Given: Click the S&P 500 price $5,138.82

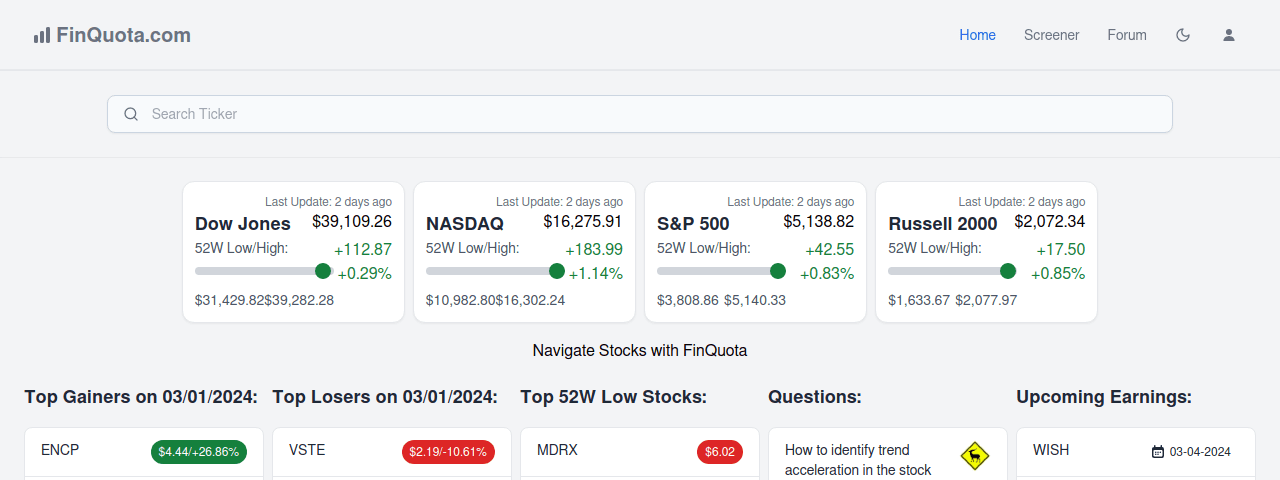Looking at the screenshot, I should (819, 221).
